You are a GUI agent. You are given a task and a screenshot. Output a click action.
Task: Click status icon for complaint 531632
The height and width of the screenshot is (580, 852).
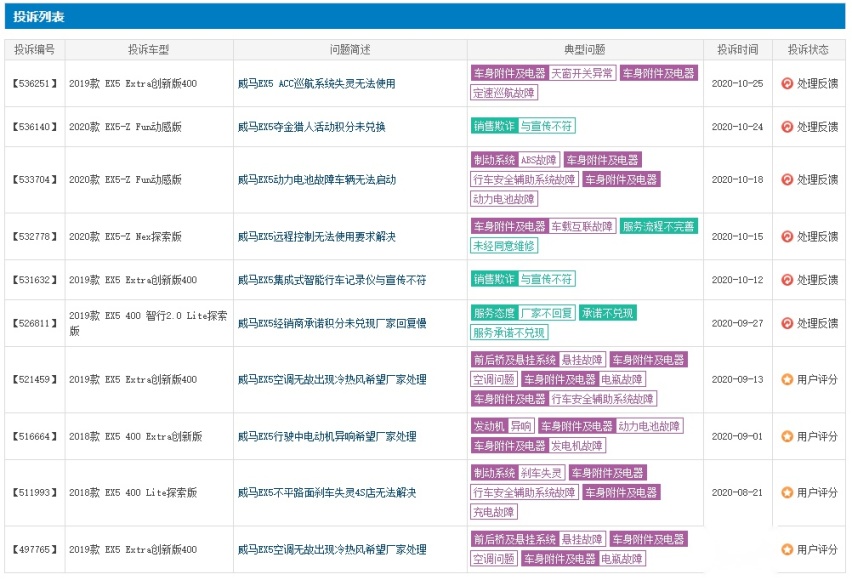click(x=787, y=280)
